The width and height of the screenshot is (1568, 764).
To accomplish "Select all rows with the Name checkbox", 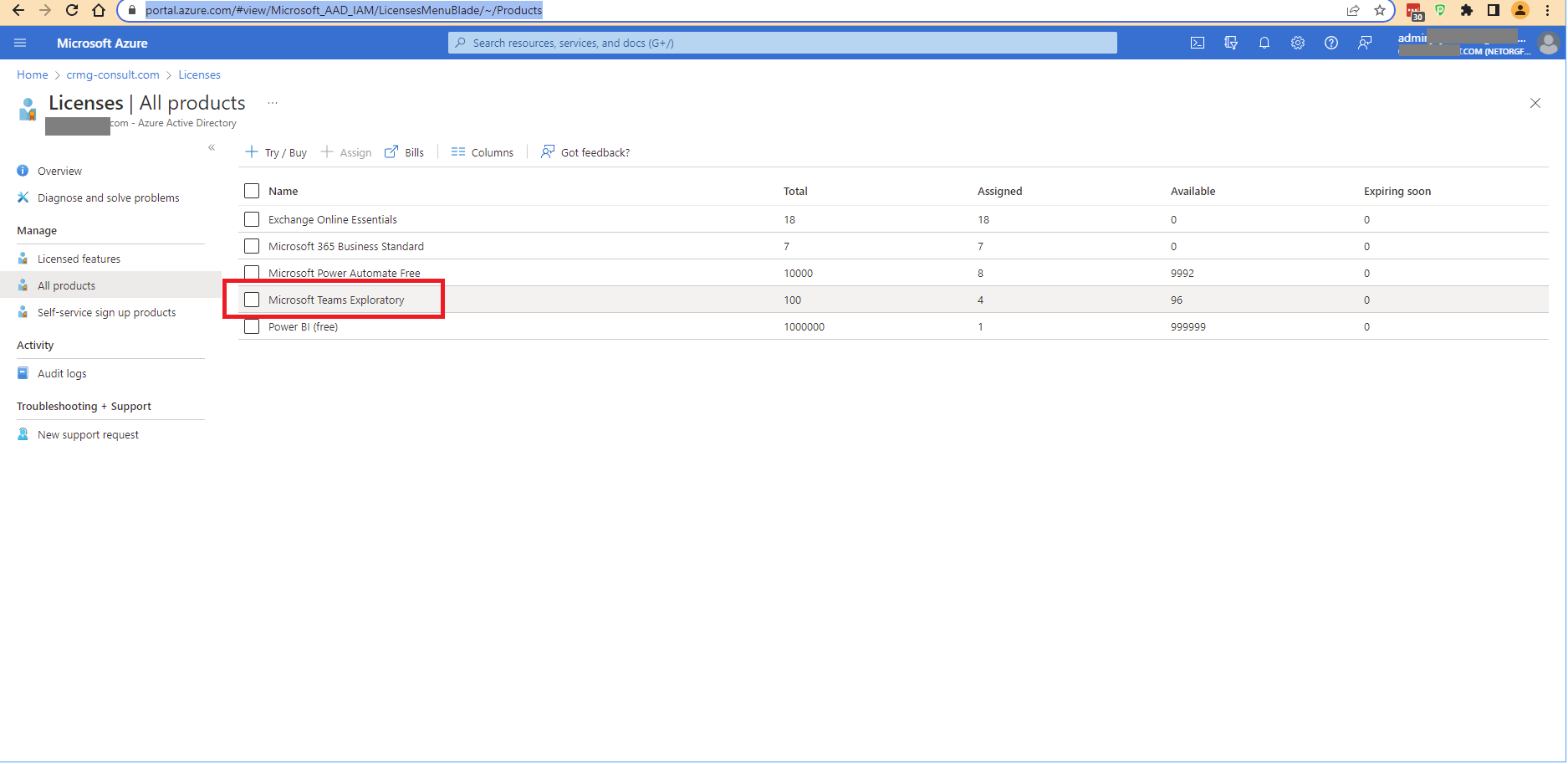I will pos(252,191).
